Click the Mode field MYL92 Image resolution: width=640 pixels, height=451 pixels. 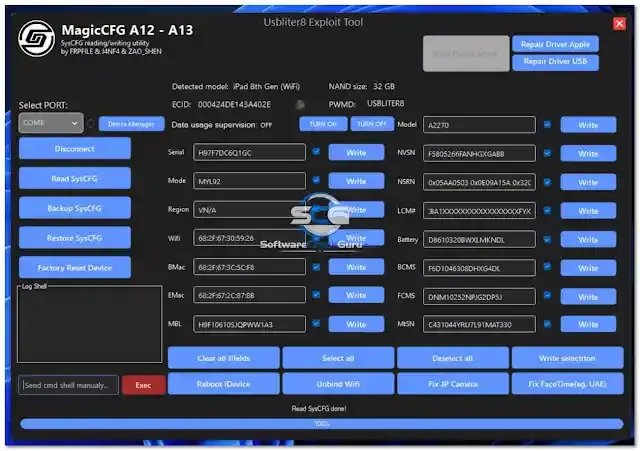point(249,181)
